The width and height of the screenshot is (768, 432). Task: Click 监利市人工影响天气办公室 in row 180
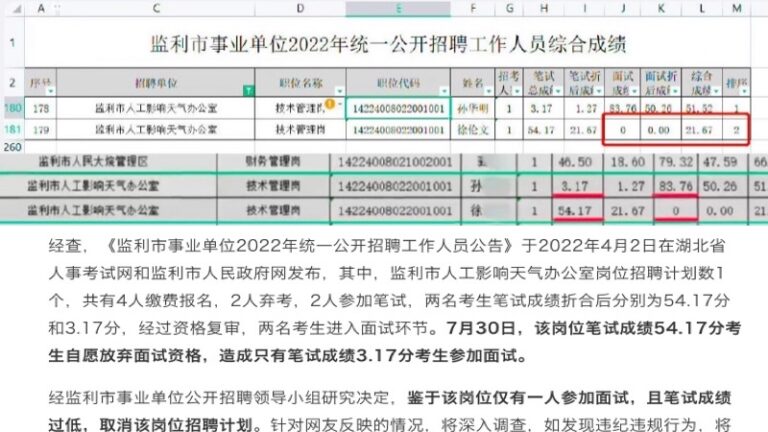(156, 108)
